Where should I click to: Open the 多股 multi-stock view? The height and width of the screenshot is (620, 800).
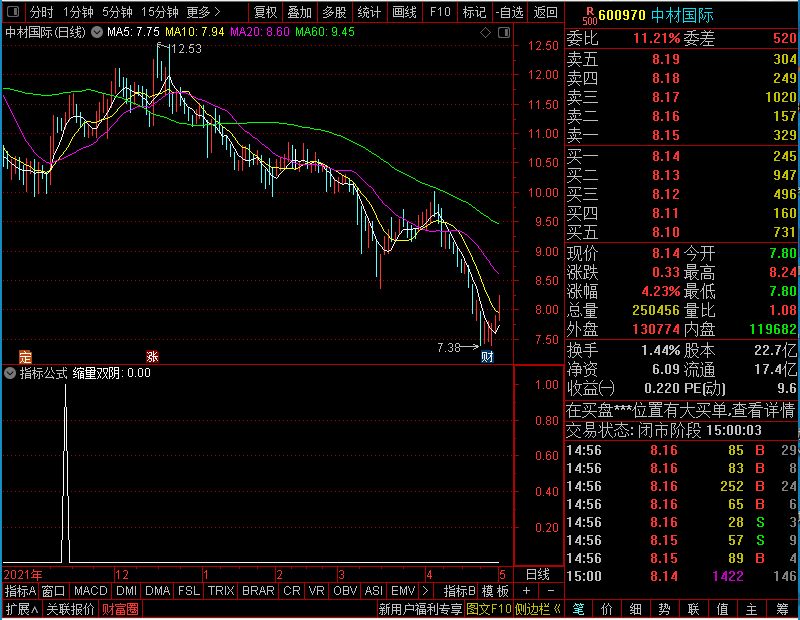tap(334, 12)
